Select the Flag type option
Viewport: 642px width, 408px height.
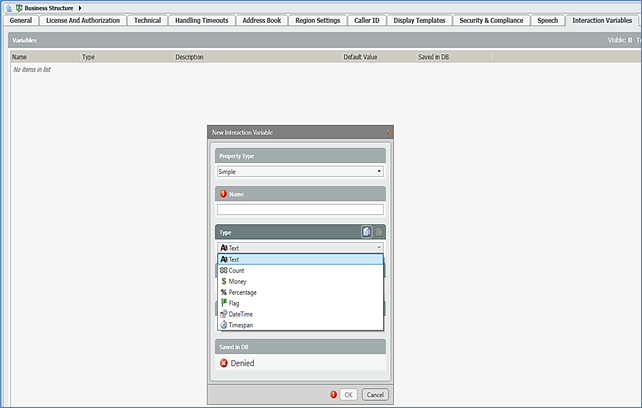(x=233, y=303)
